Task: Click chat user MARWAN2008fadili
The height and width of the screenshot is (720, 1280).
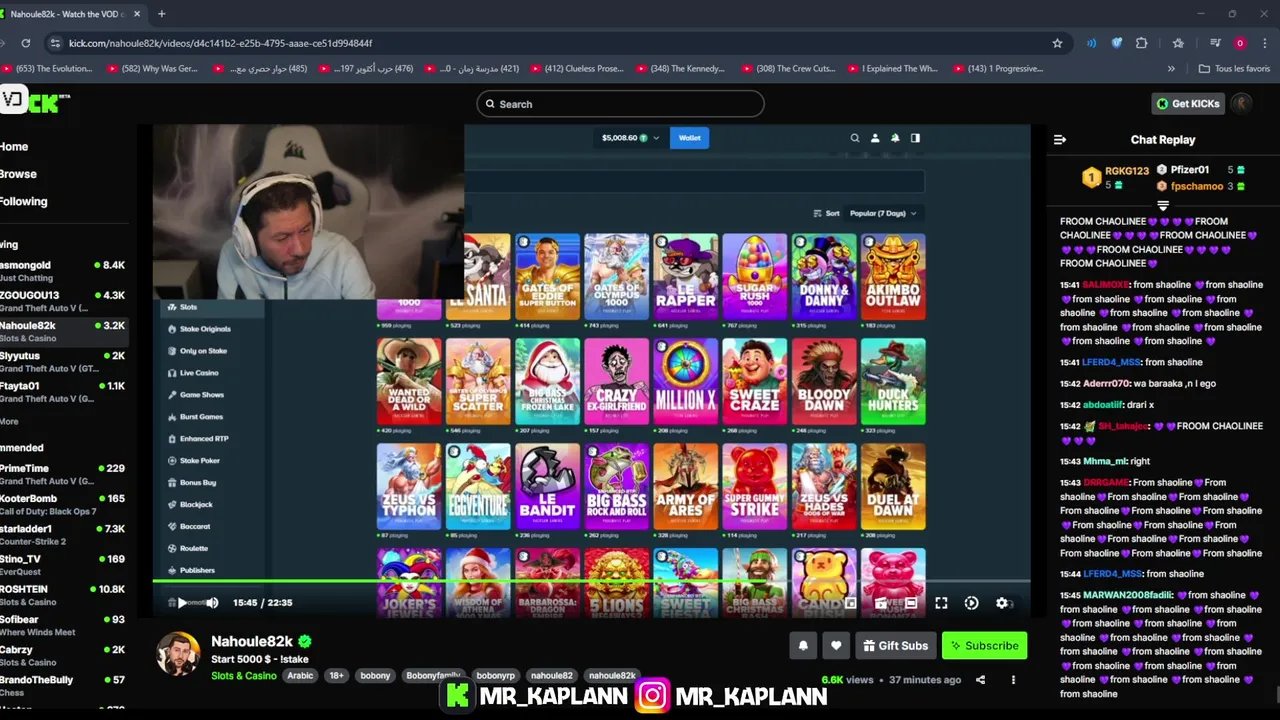Action: [1129, 595]
